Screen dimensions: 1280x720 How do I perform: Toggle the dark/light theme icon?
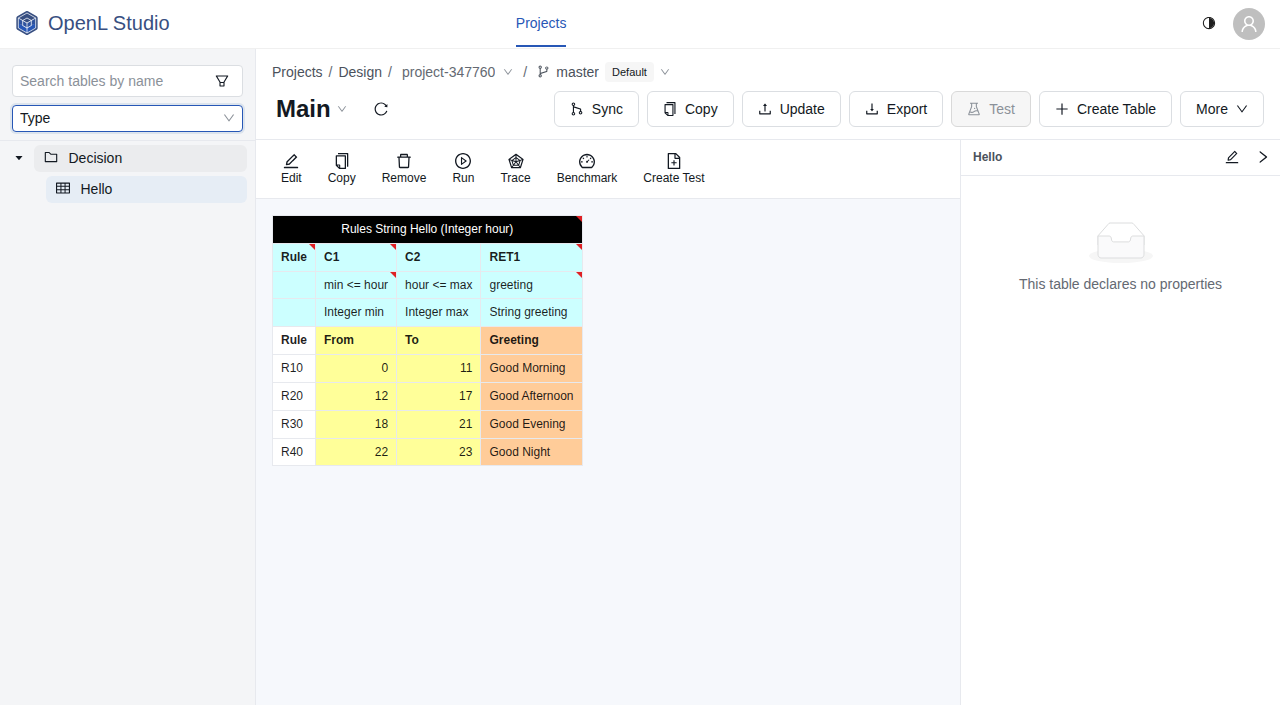point(1209,23)
